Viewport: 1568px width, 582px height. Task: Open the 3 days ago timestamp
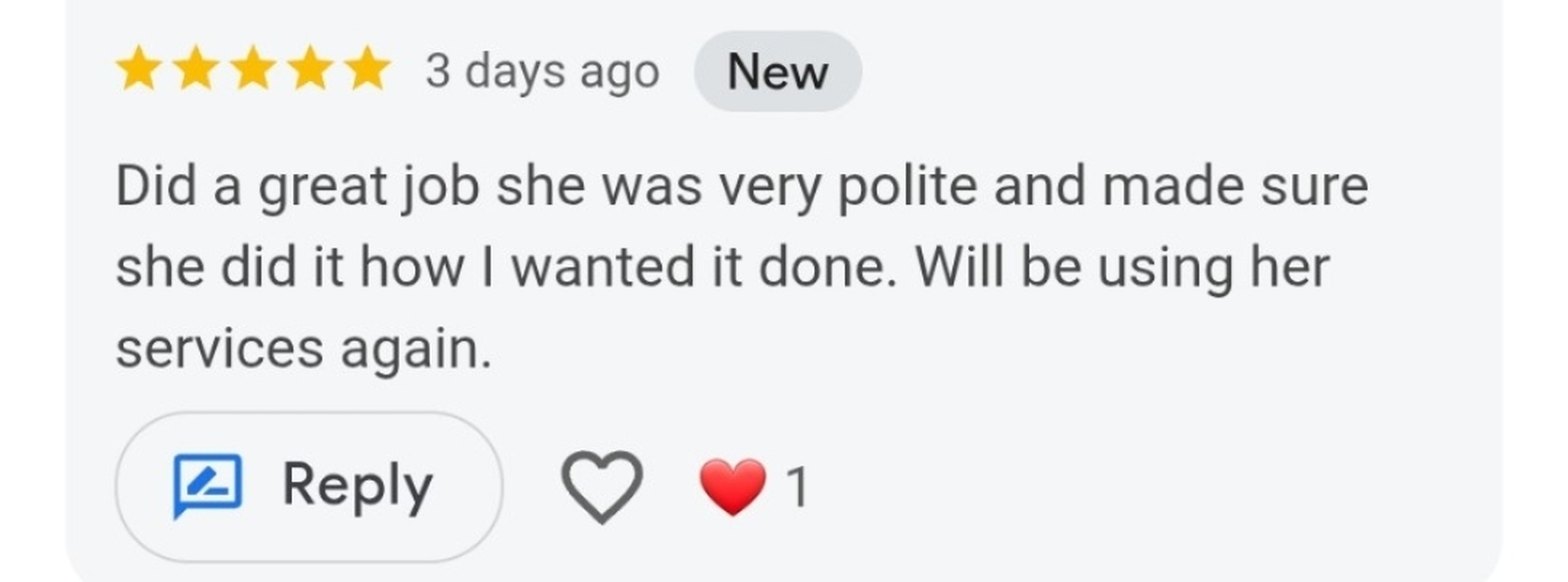pyautogui.click(x=541, y=72)
